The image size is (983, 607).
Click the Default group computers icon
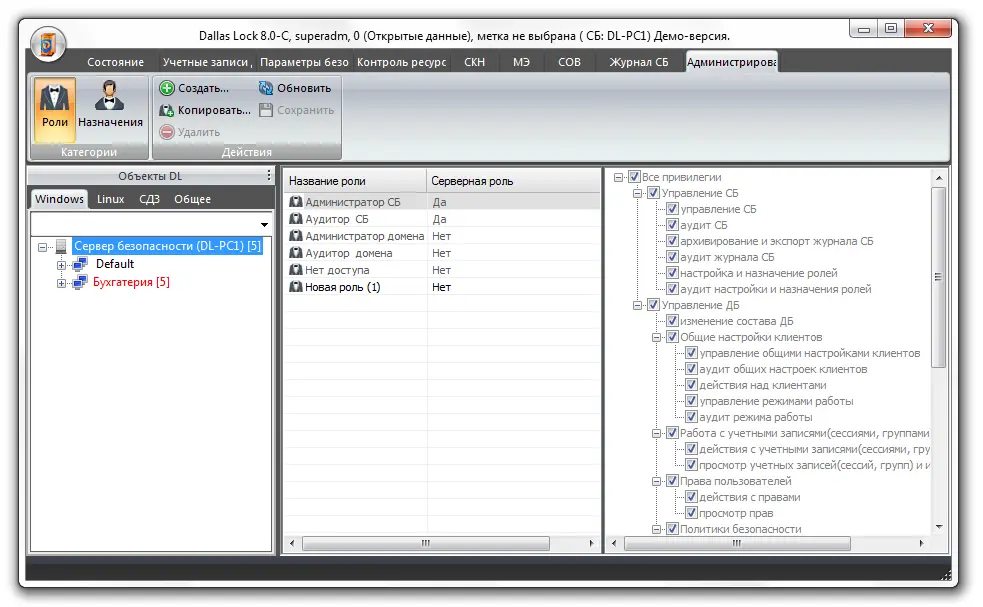(80, 264)
